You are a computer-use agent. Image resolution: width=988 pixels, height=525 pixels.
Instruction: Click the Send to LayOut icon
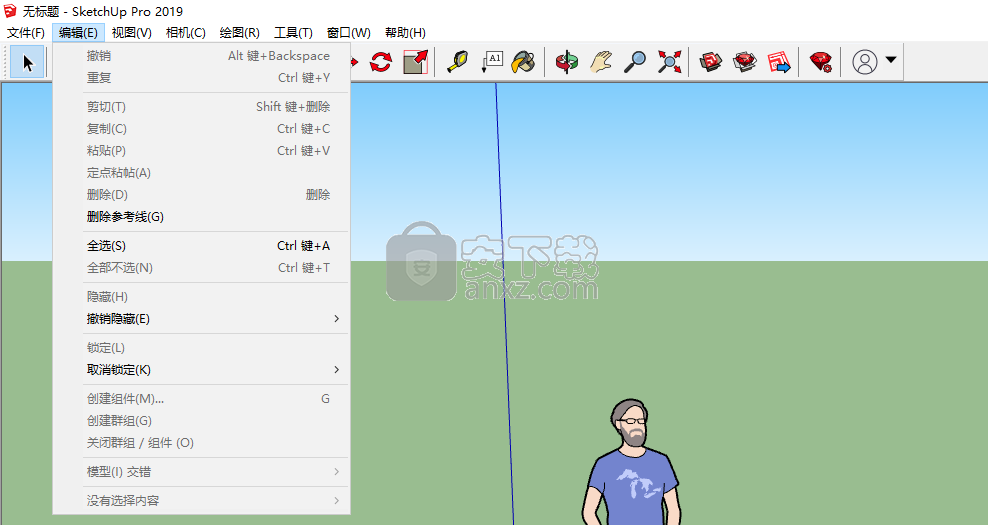coord(779,62)
